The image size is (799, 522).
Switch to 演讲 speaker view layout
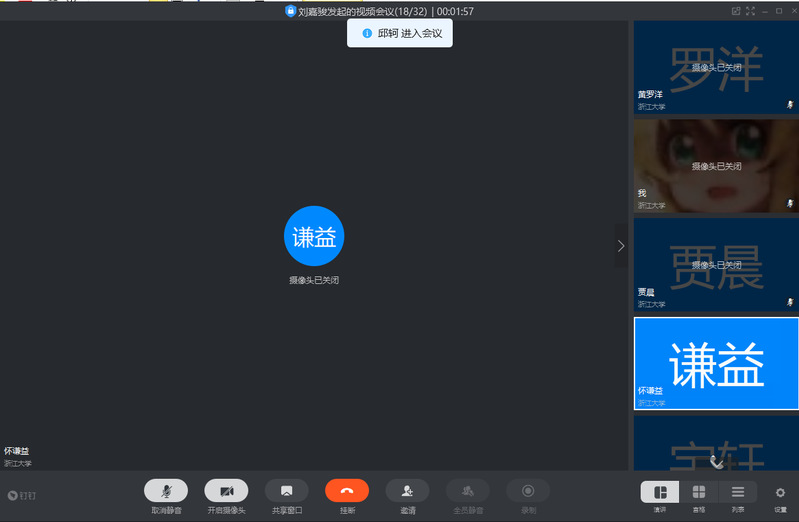click(x=660, y=492)
